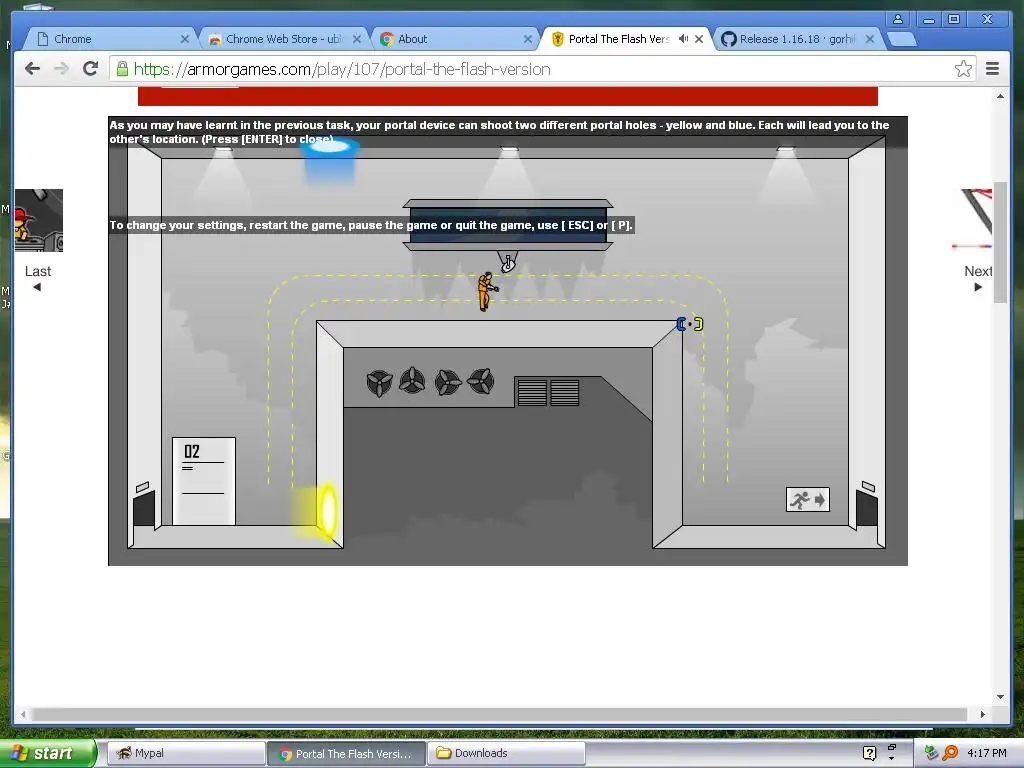Open the Chrome user profile button
This screenshot has height=768, width=1024.
(898, 19)
